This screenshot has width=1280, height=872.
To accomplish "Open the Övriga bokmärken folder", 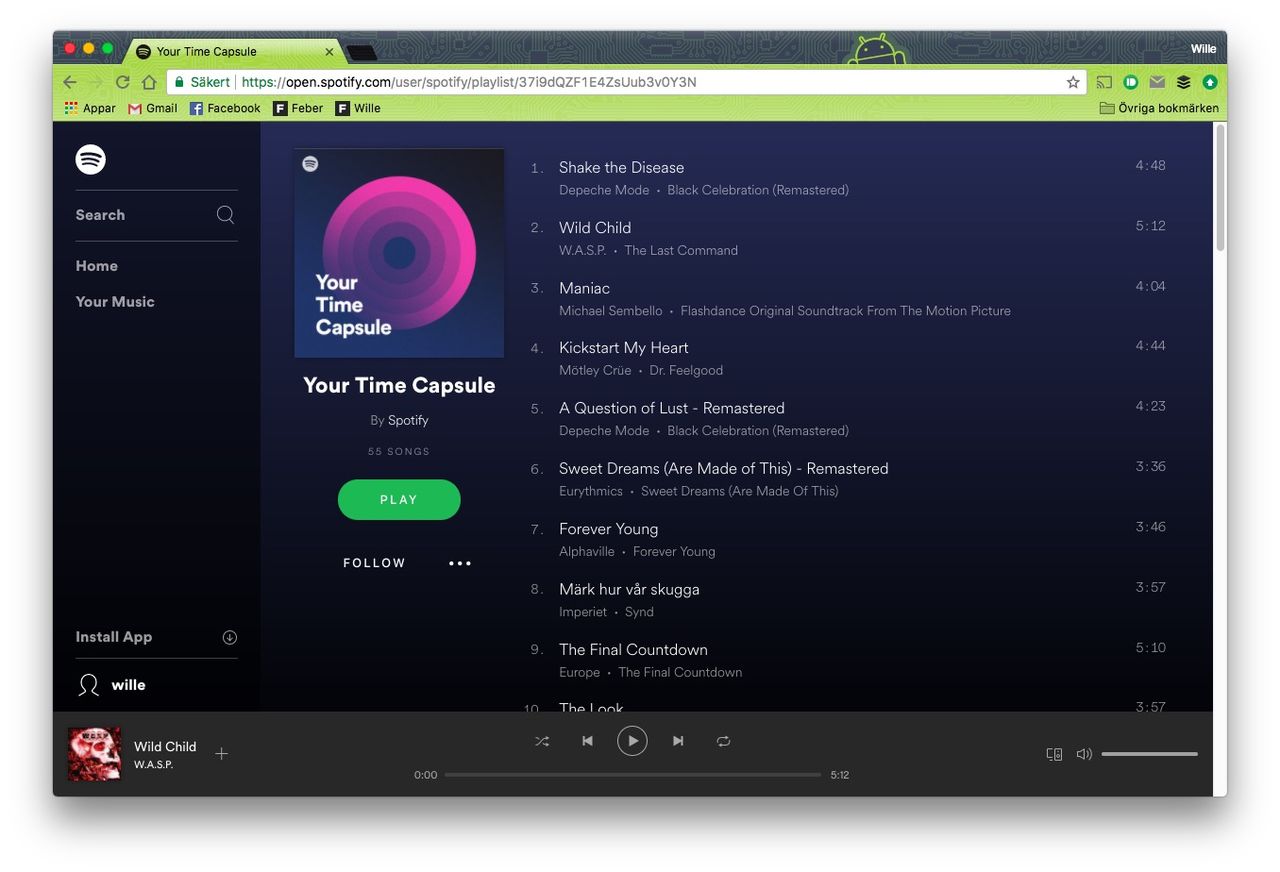I will [x=1159, y=108].
